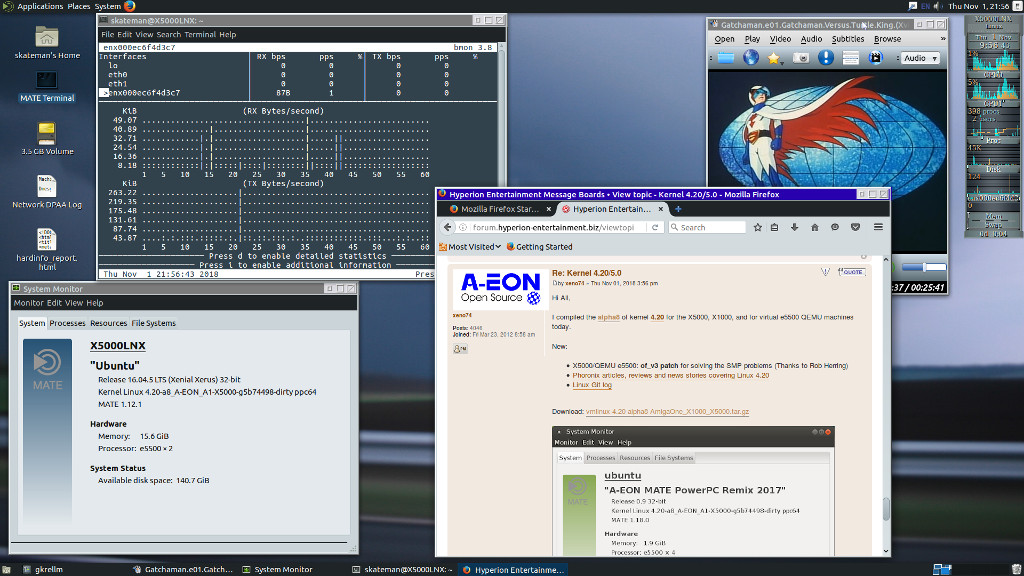Click Firefox URL address bar
The width and height of the screenshot is (1024, 576).
tap(553, 227)
